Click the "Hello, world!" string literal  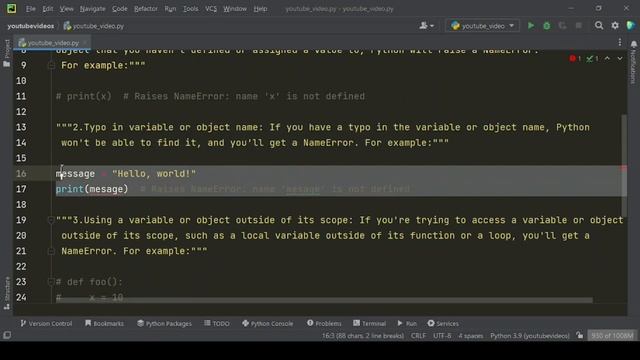point(154,173)
